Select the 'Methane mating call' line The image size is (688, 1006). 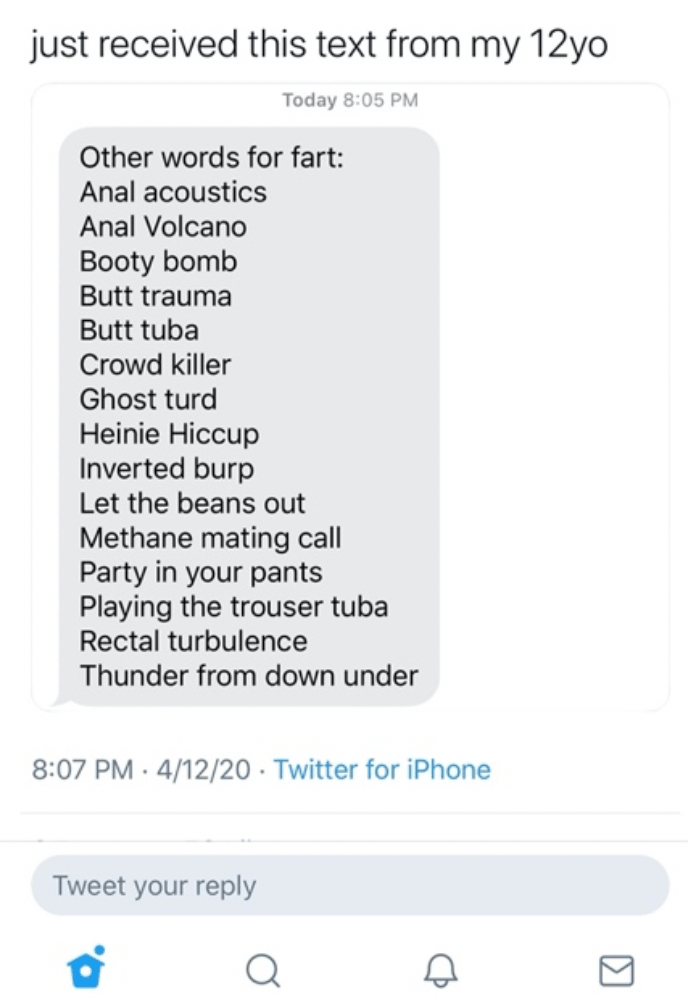point(210,538)
